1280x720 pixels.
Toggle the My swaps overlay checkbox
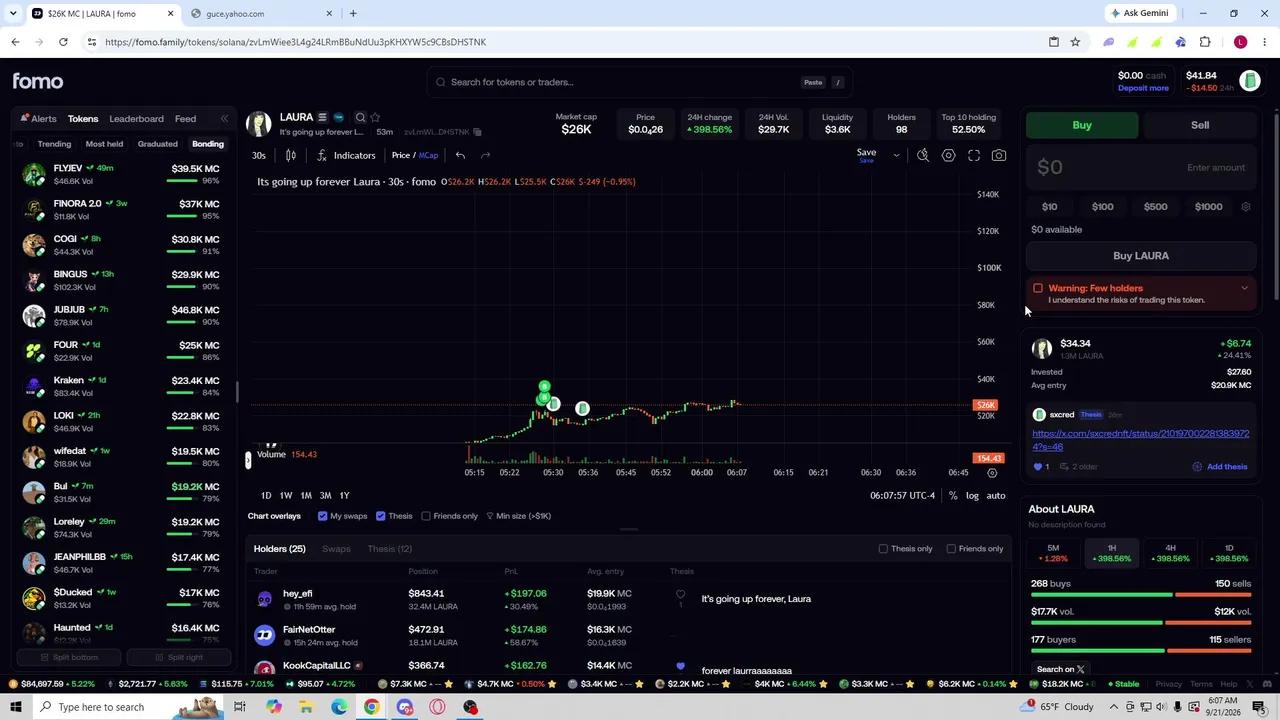point(322,516)
